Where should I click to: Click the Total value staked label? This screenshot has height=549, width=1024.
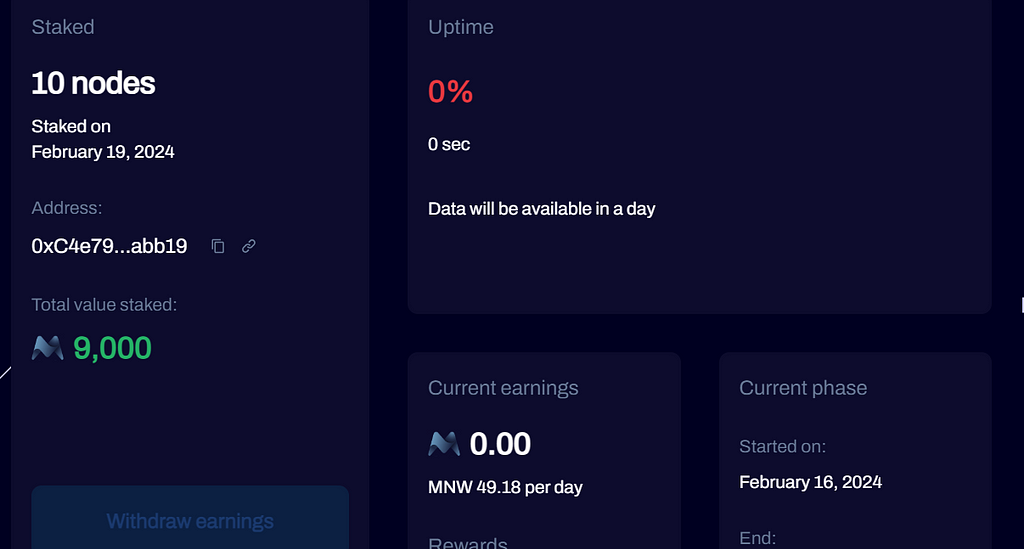[x=104, y=305]
